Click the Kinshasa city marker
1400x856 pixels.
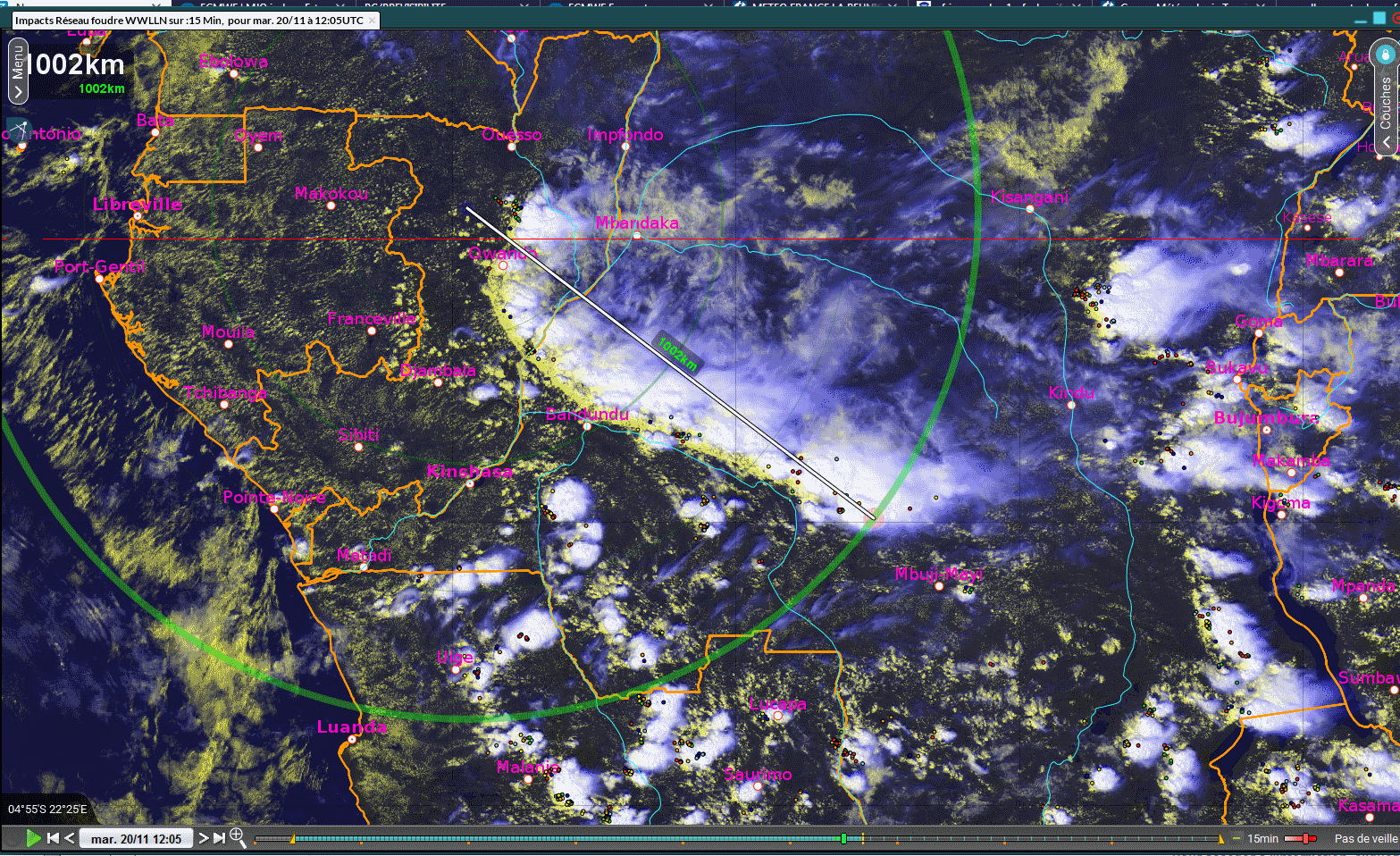[x=470, y=483]
